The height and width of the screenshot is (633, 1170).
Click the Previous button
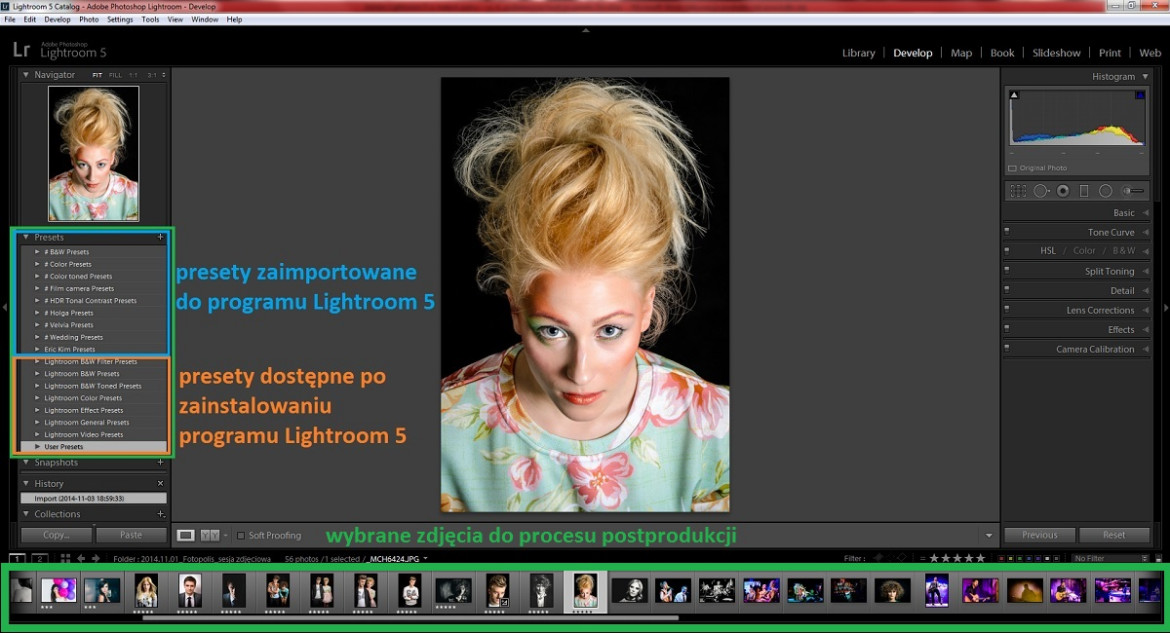point(1039,534)
